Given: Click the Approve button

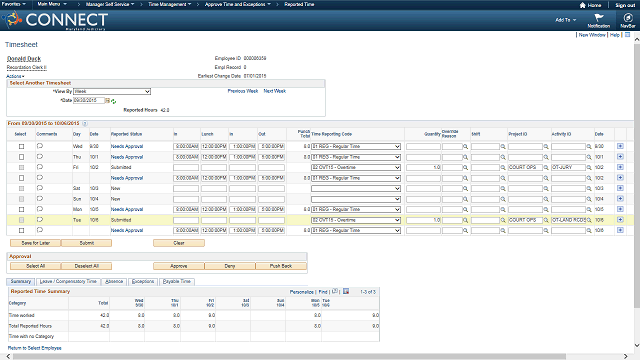Looking at the screenshot, I should [179, 266].
